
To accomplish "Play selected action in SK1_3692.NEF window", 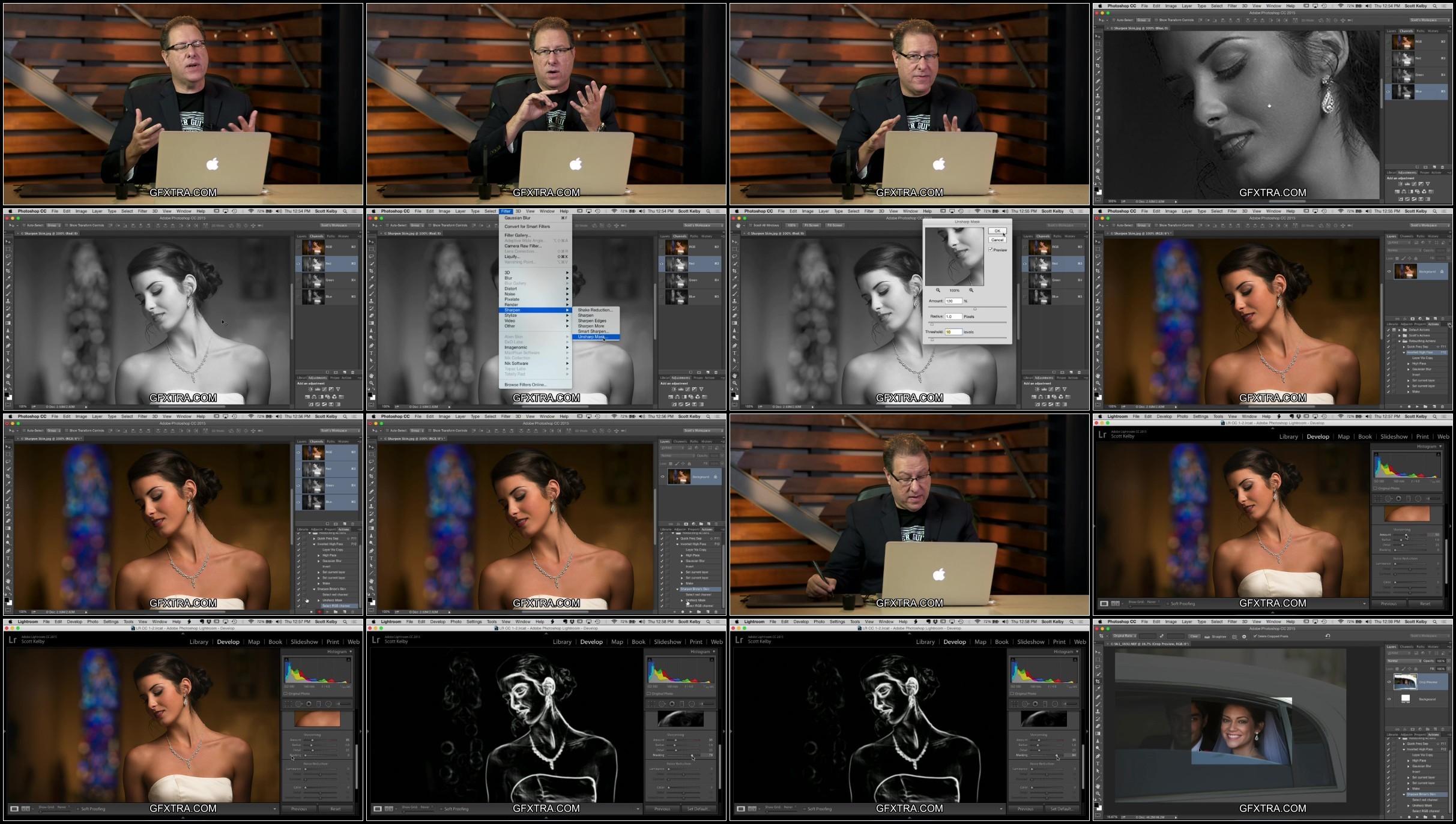I will [1417, 817].
